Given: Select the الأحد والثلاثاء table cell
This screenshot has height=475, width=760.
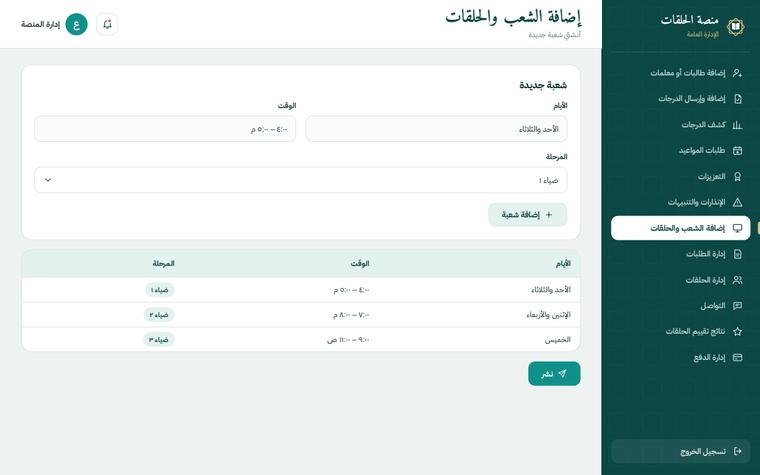Looking at the screenshot, I should 551,290.
